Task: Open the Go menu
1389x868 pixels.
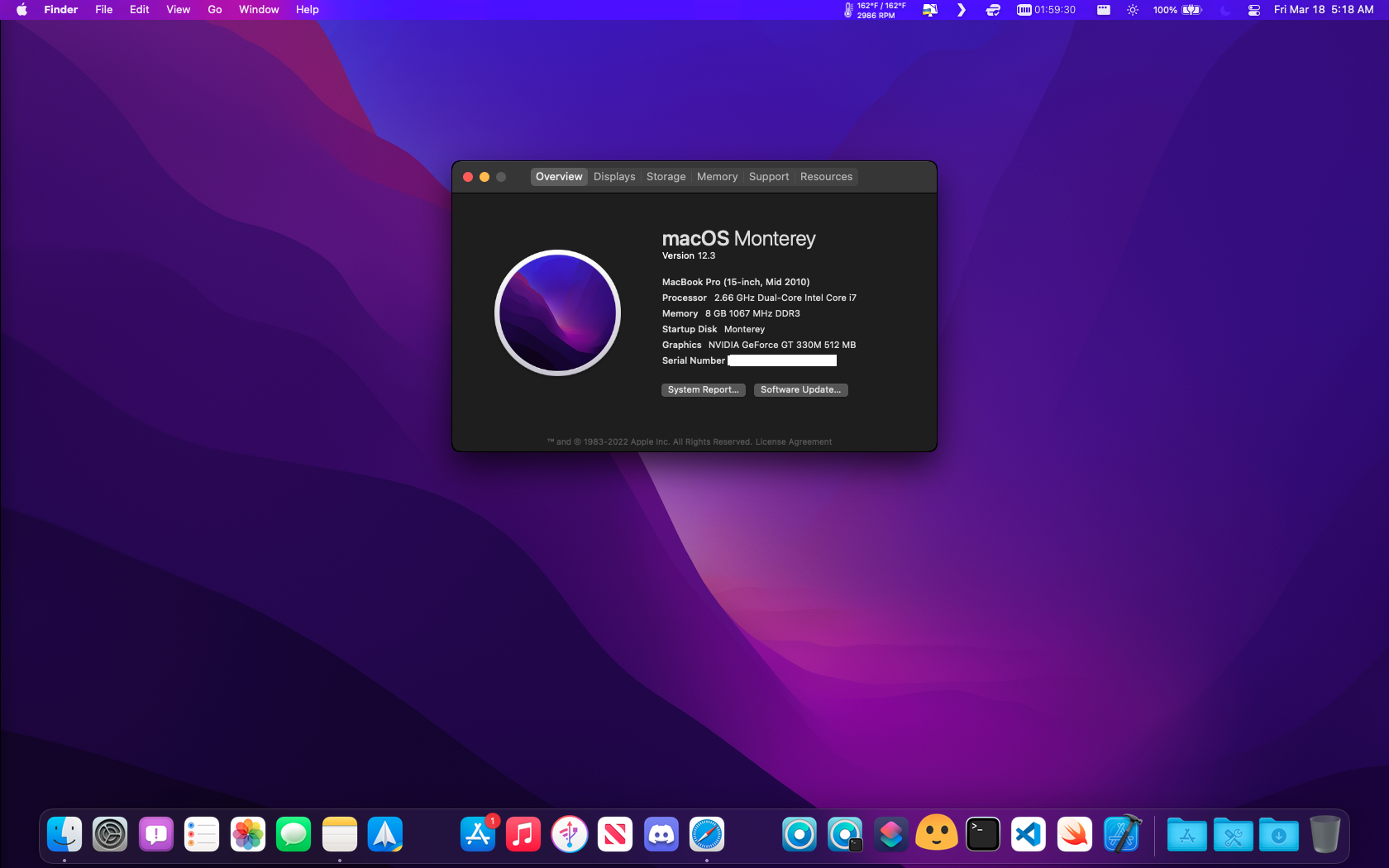Action: point(215,10)
